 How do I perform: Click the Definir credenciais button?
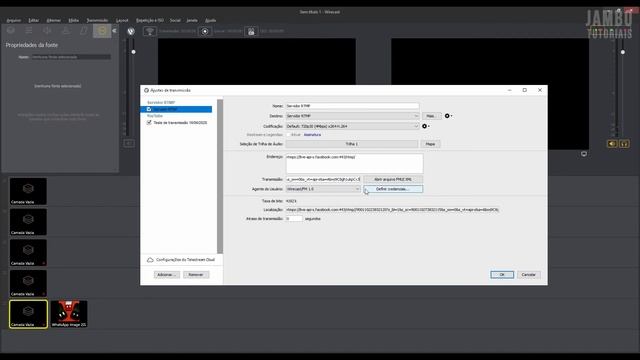point(393,189)
